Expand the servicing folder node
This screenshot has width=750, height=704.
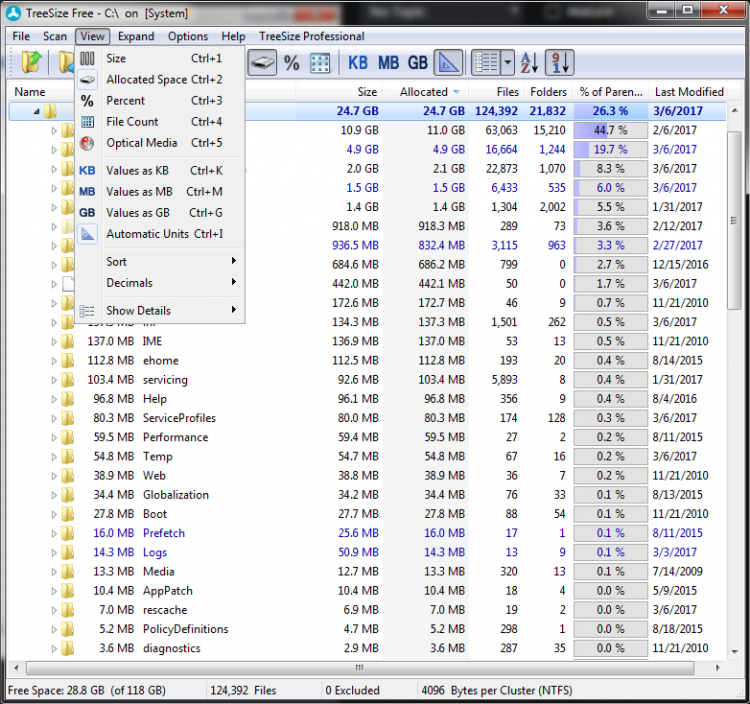[x=54, y=380]
